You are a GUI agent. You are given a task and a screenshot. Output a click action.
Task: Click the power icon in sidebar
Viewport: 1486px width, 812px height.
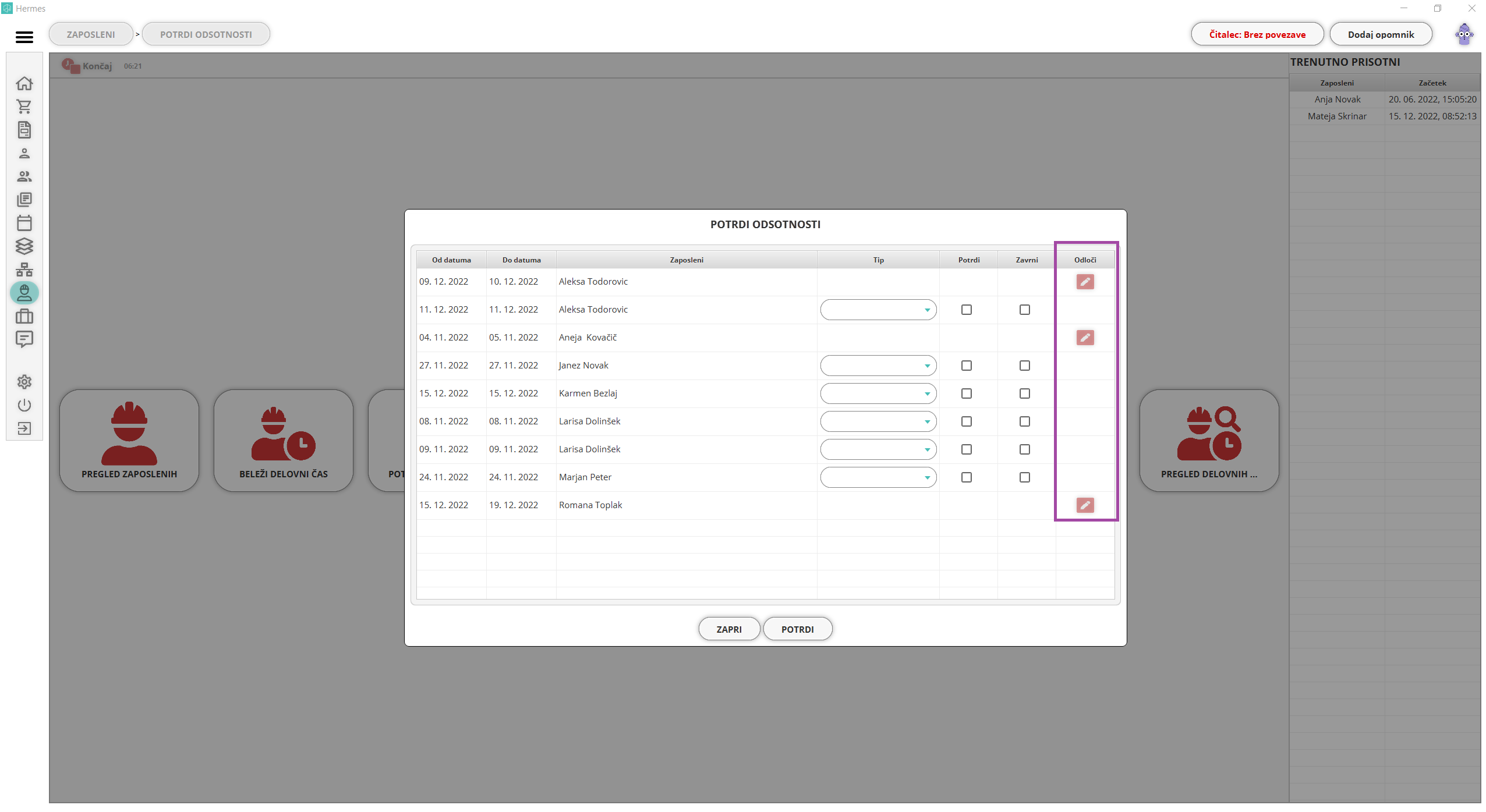[24, 405]
